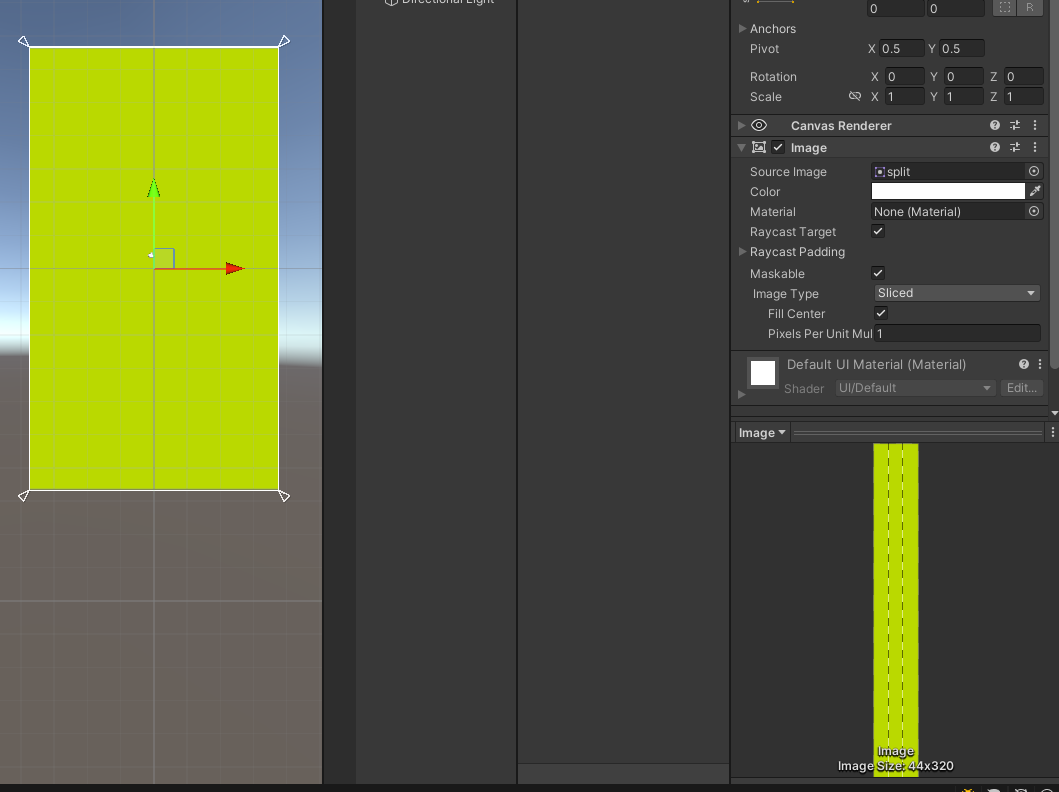The image size is (1059, 792).
Task: Click red X-axis move gizmo arrow
Action: pos(234,269)
